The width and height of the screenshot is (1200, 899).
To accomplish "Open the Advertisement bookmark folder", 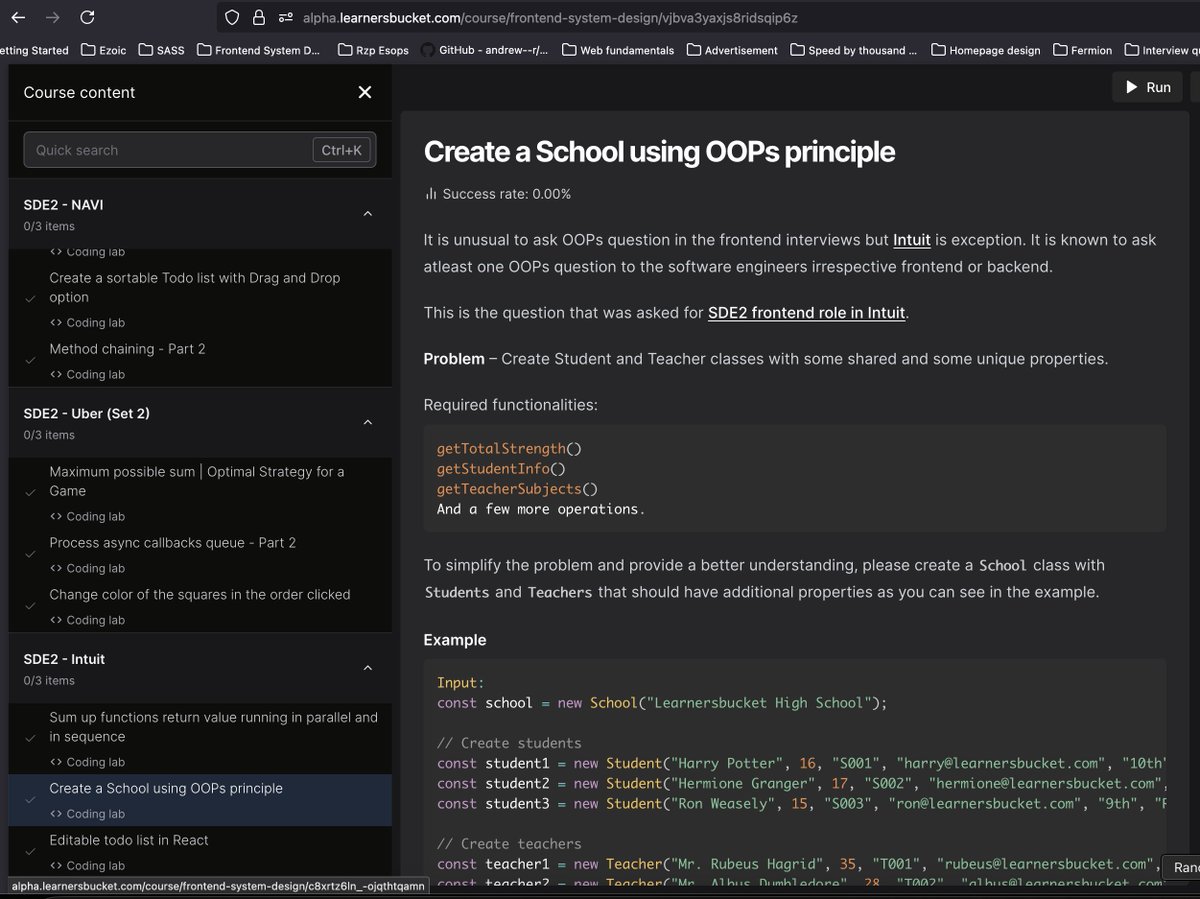I will coord(732,50).
